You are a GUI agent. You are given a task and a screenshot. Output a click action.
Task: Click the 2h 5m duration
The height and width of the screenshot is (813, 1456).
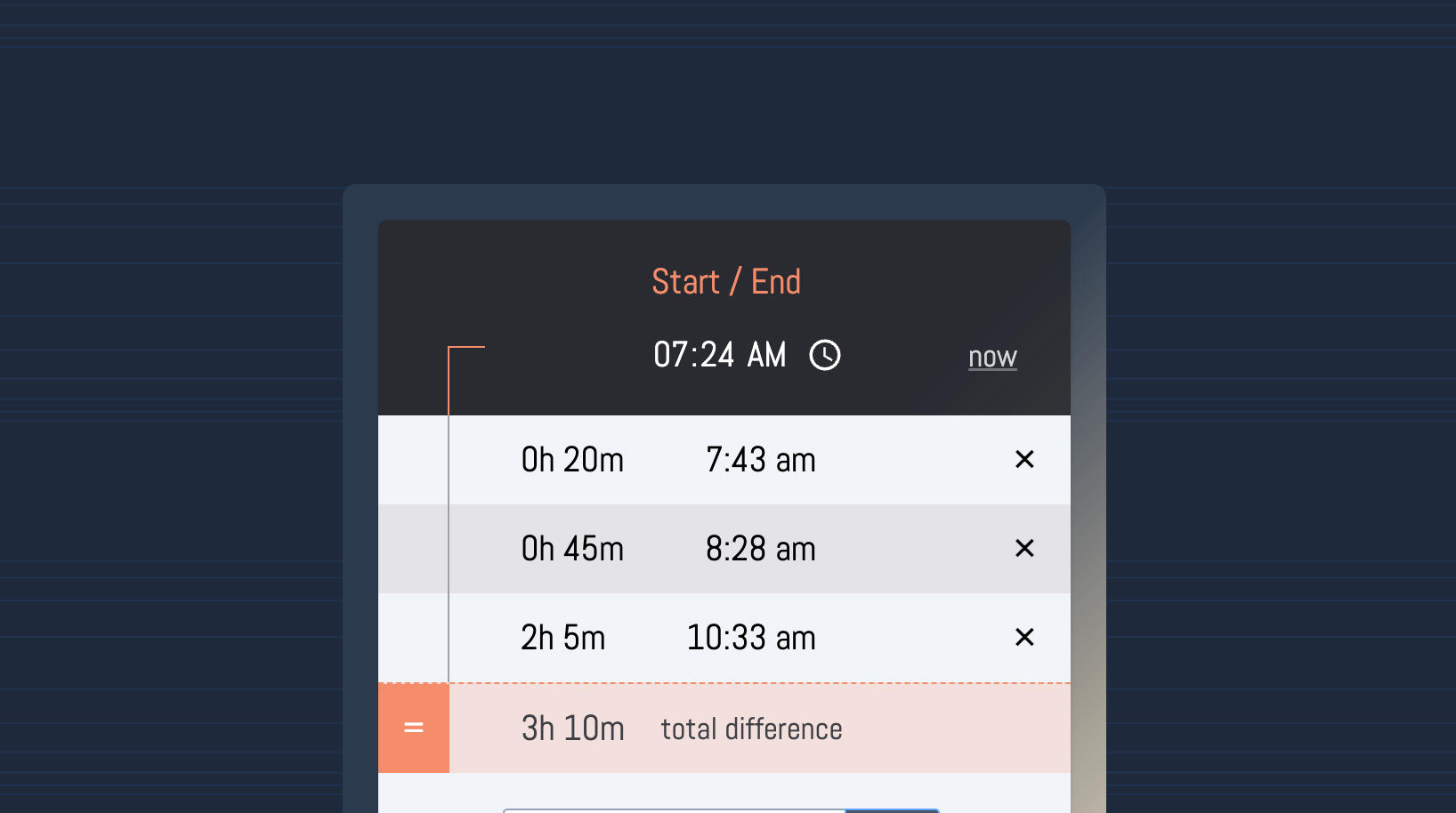[x=562, y=638]
